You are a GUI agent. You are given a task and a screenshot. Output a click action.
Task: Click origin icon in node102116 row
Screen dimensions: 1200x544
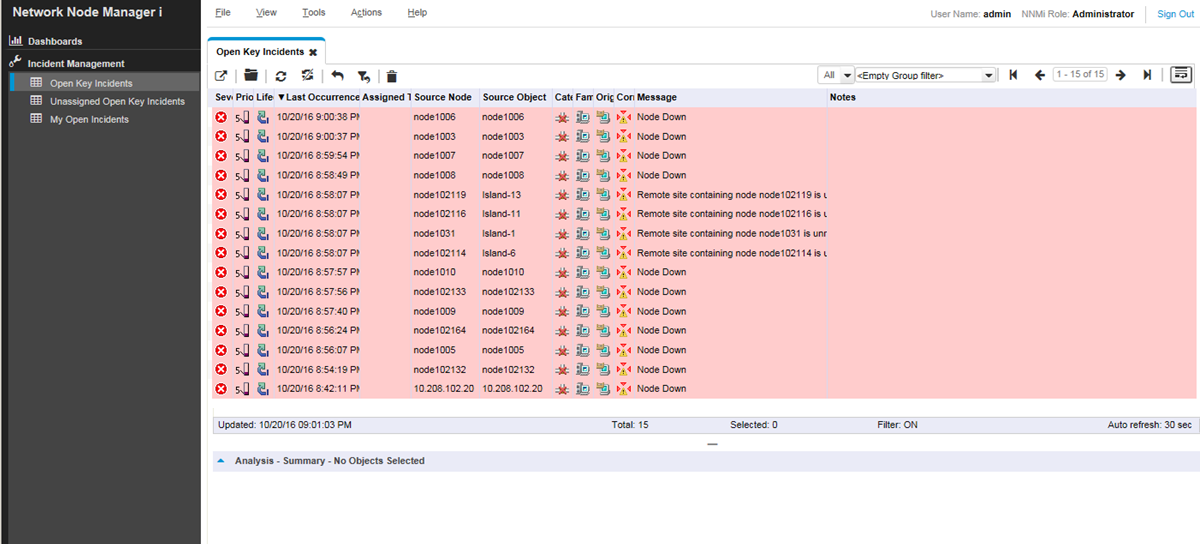[603, 214]
